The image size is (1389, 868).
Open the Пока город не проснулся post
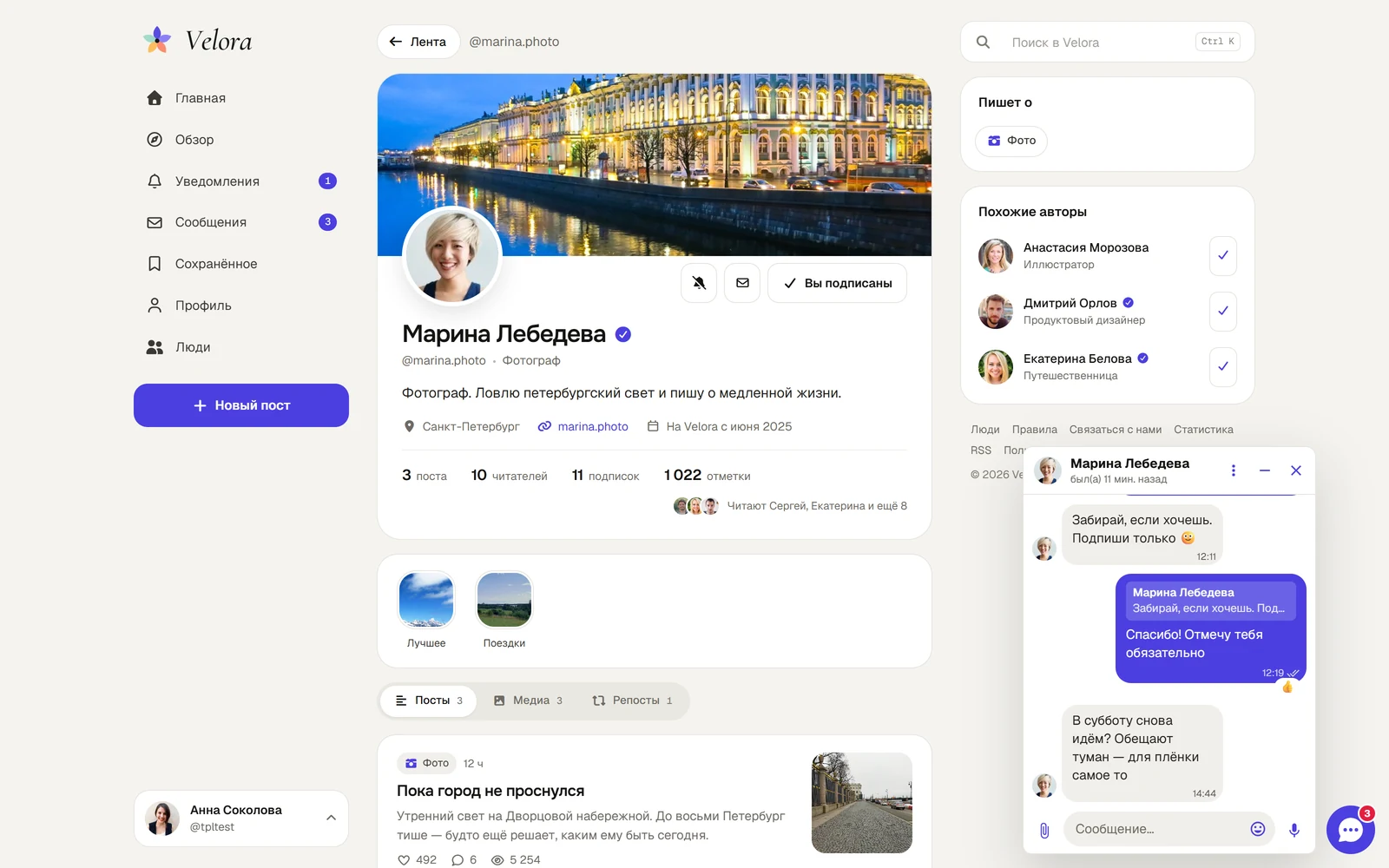click(490, 791)
